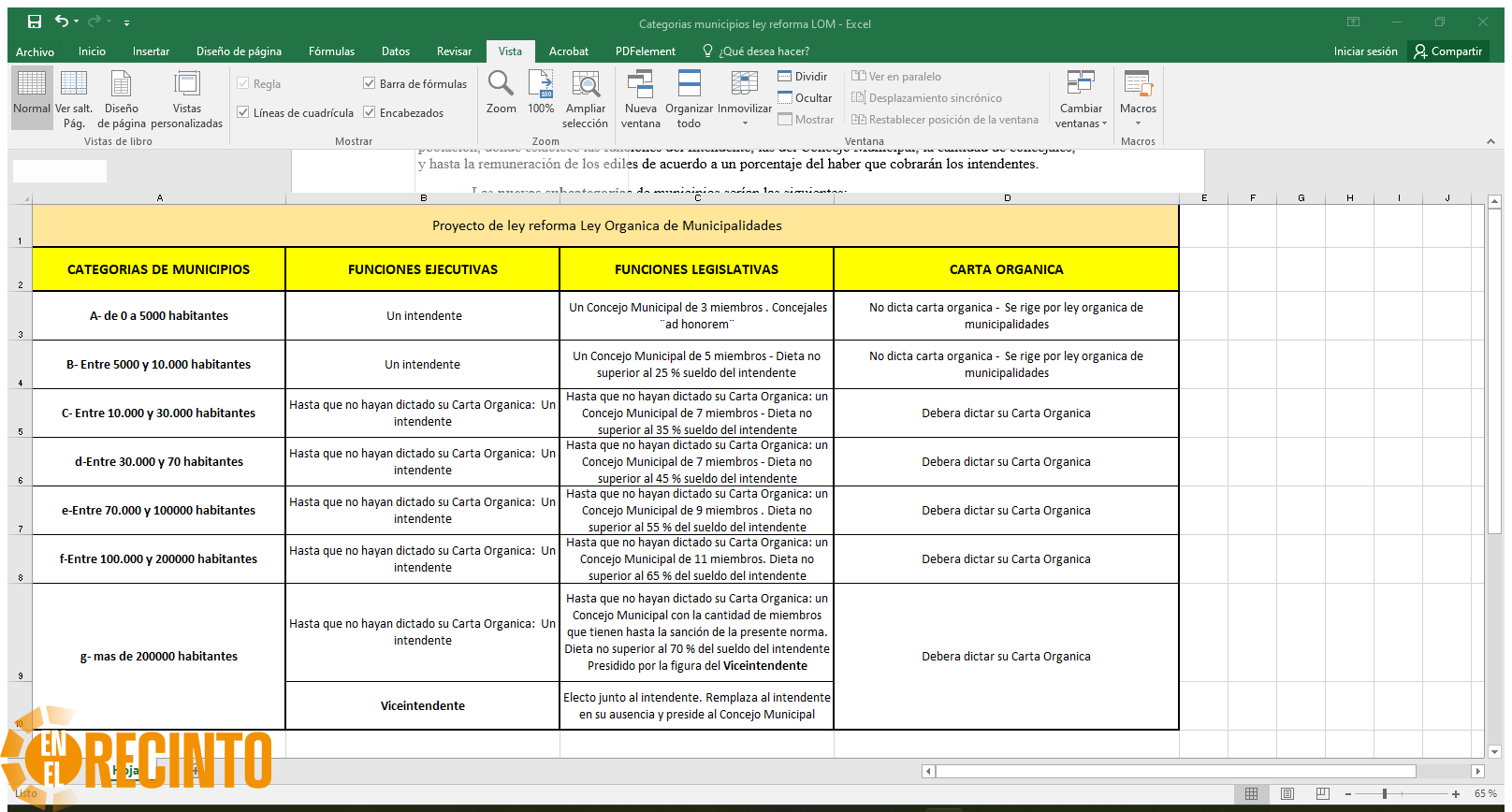Click the zoom slider in status bar
Image resolution: width=1512 pixels, height=812 pixels.
coord(1400,793)
